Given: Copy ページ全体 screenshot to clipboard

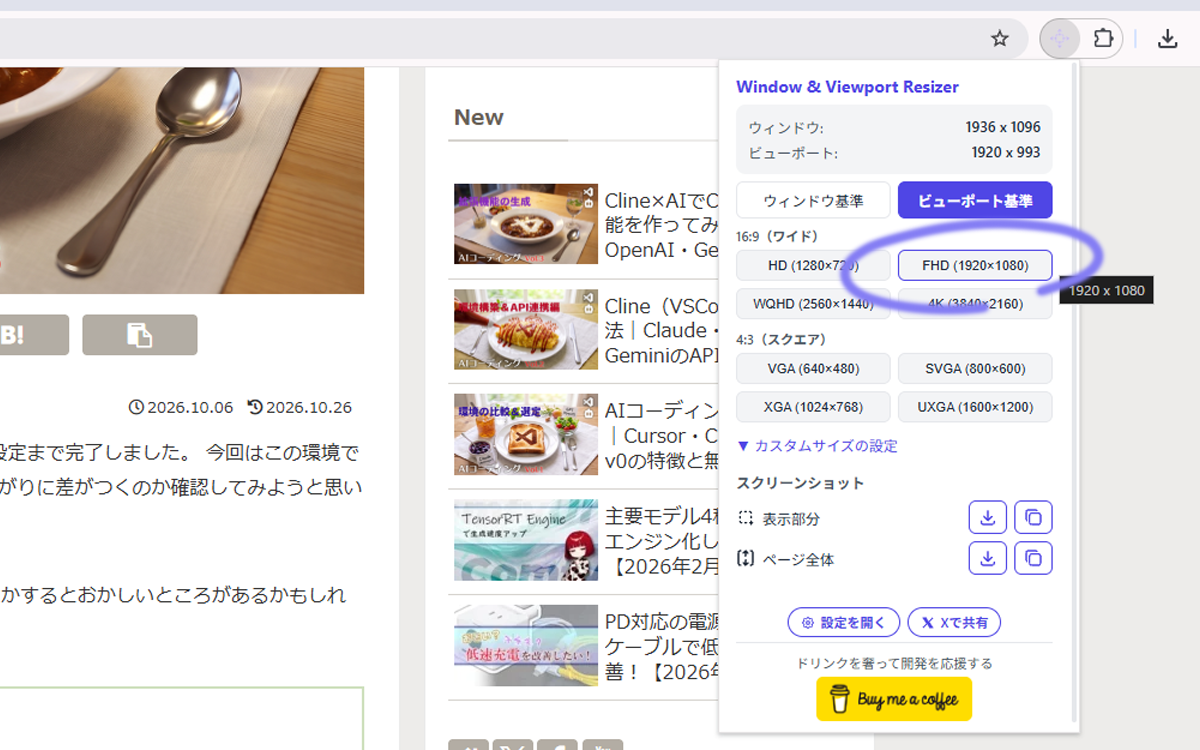Looking at the screenshot, I should (x=1033, y=558).
